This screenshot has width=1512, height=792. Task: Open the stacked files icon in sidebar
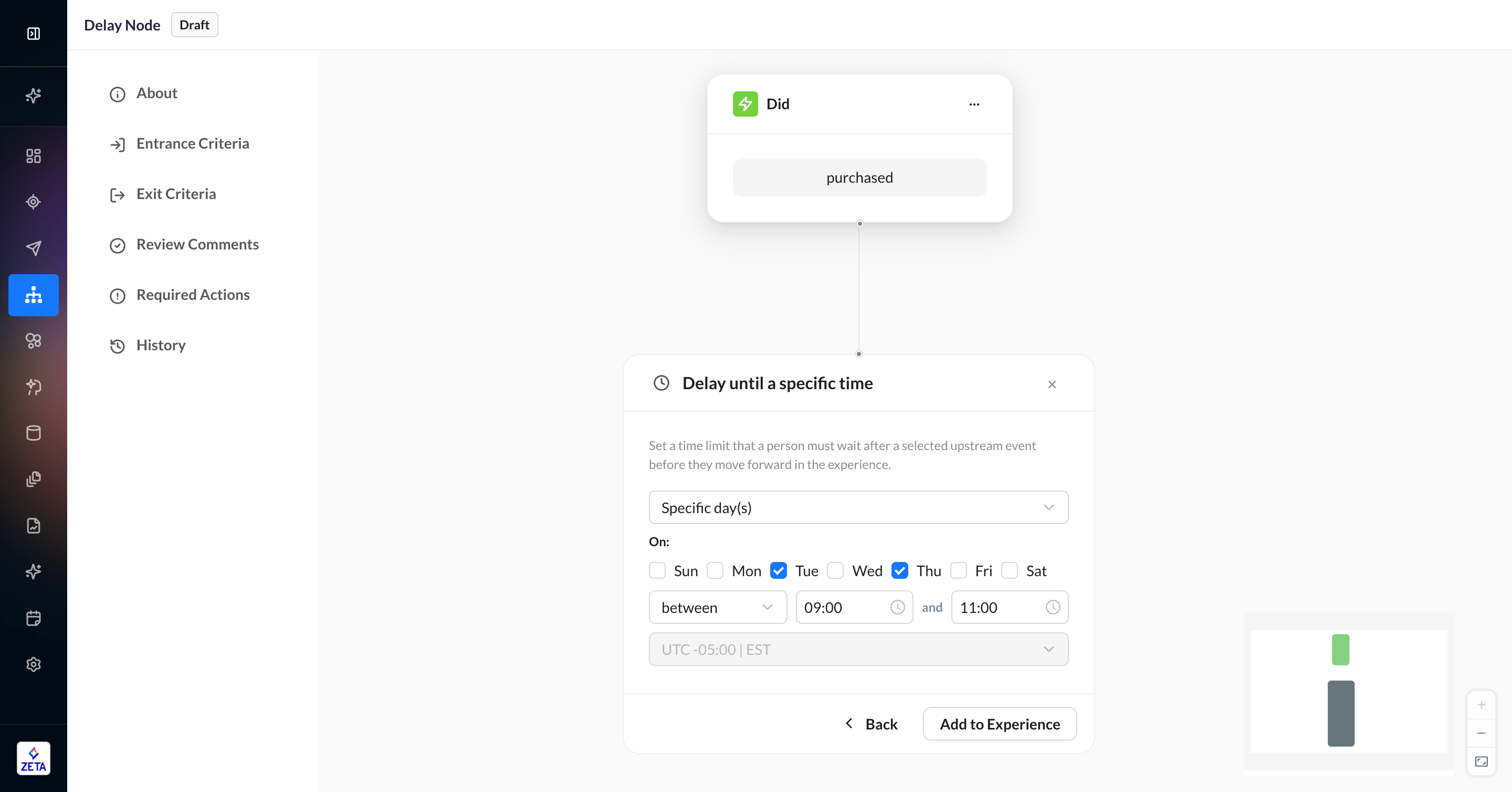coord(34,479)
